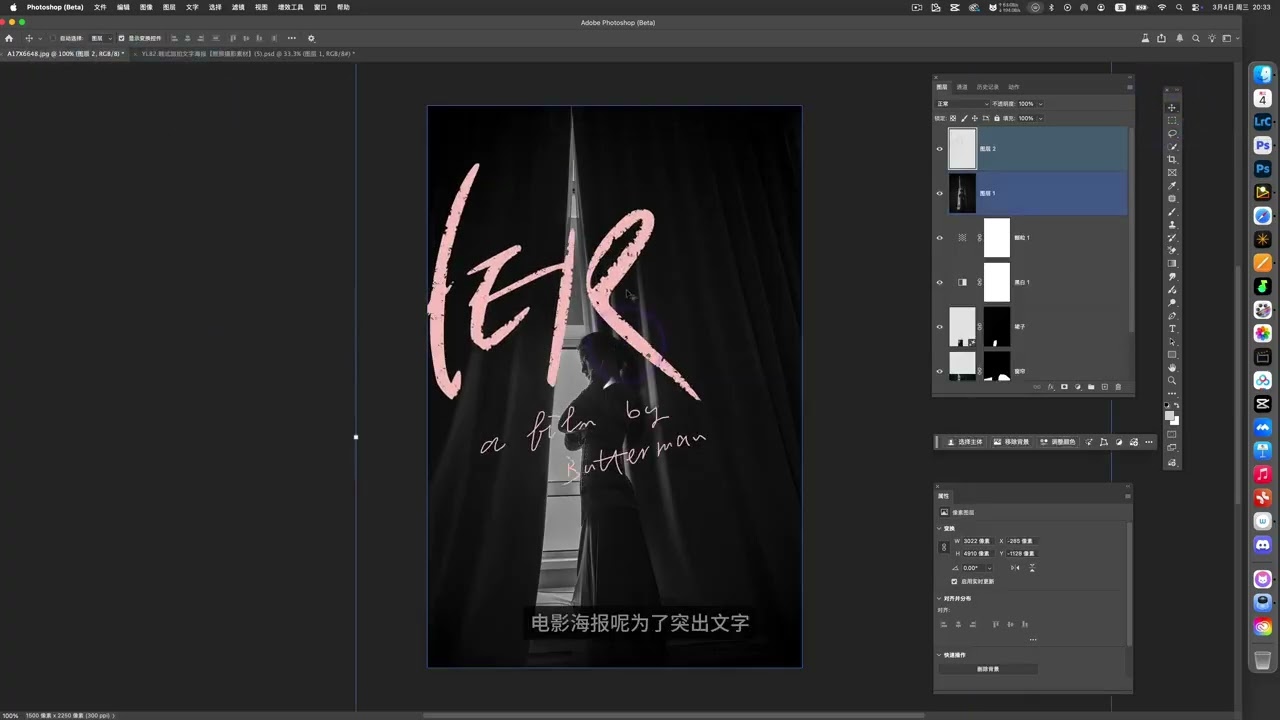Open the Trash in the Dock
Screen dimensions: 1280x720
click(1263, 660)
